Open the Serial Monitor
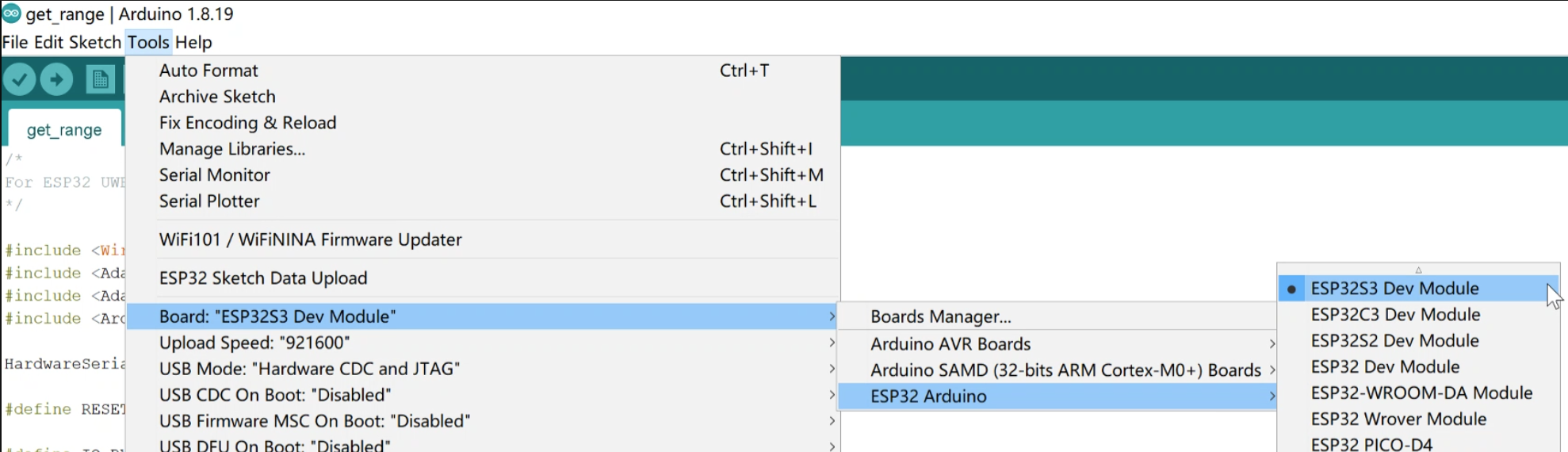Viewport: 1568px width, 452px height. tap(483, 175)
